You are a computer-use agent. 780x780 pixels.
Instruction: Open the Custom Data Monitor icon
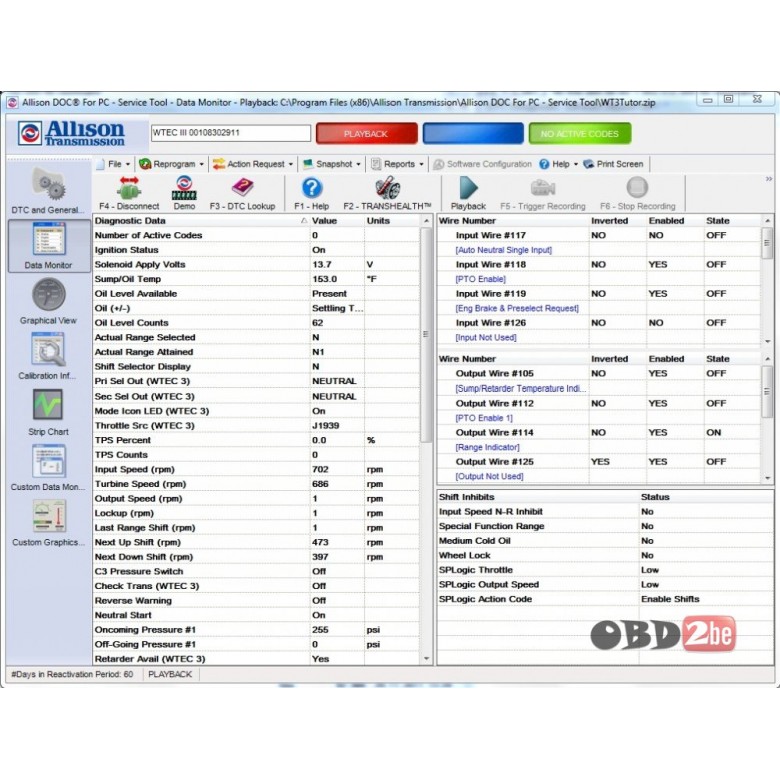(48, 461)
